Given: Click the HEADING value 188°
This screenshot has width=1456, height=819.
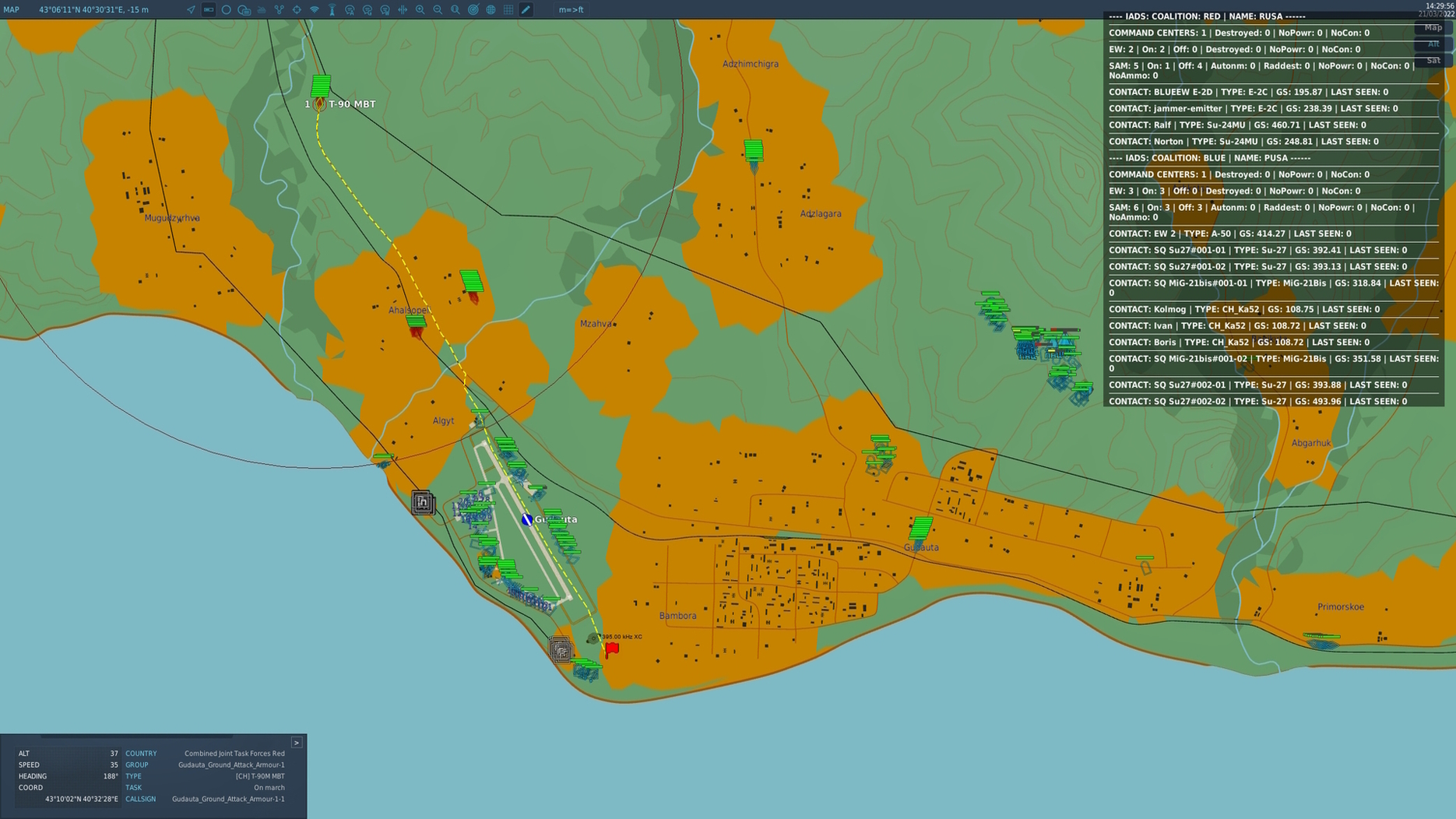Looking at the screenshot, I should coord(111,776).
